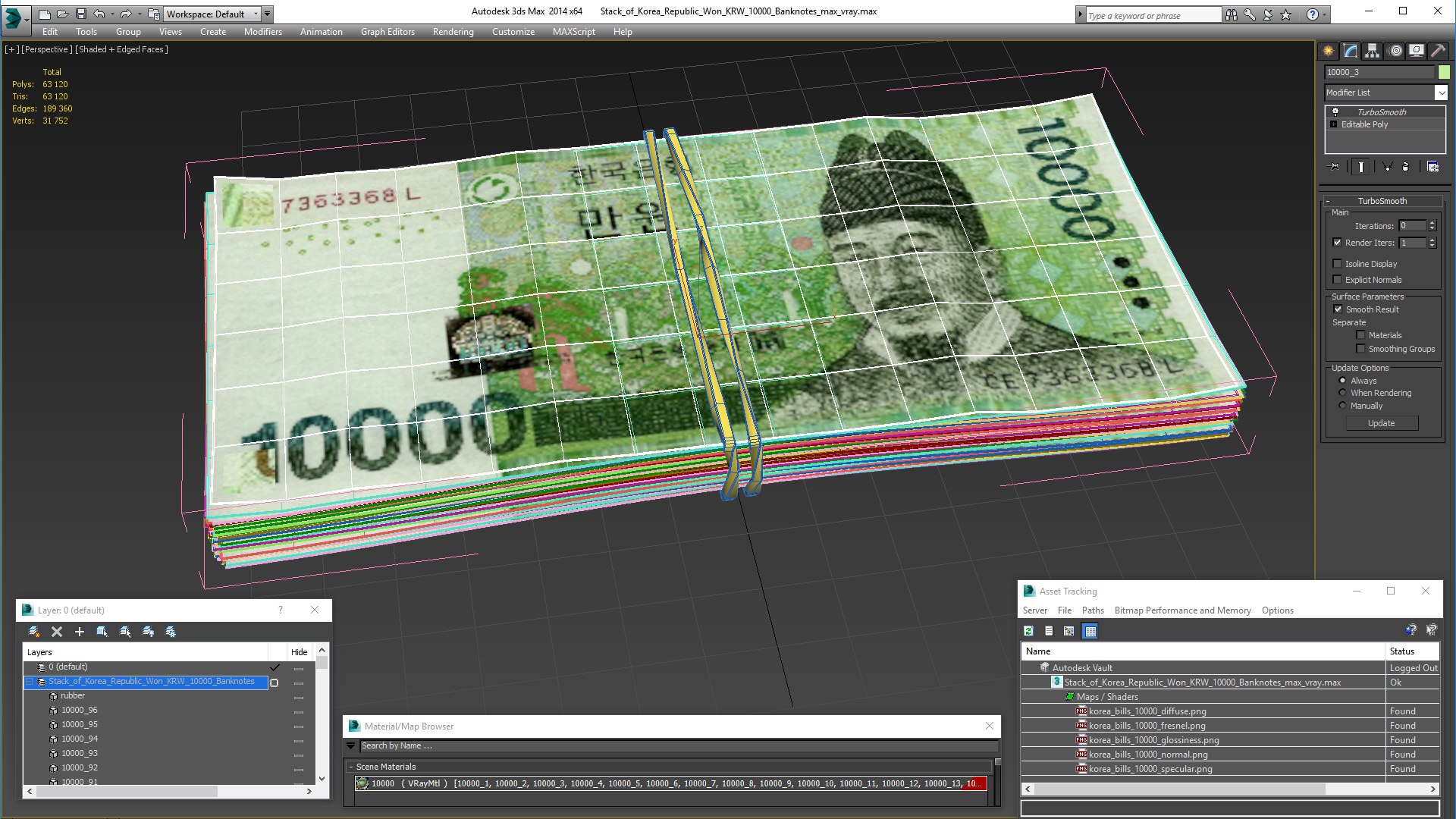Click Highlight Selected Objects' Layers icon
This screenshot has height=819, width=1456.
tap(125, 631)
